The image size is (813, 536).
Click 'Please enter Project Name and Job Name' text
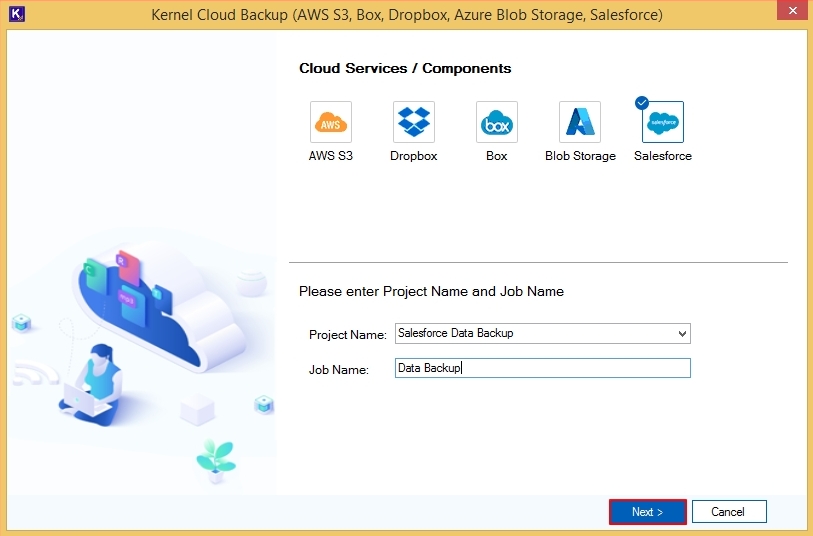point(431,291)
